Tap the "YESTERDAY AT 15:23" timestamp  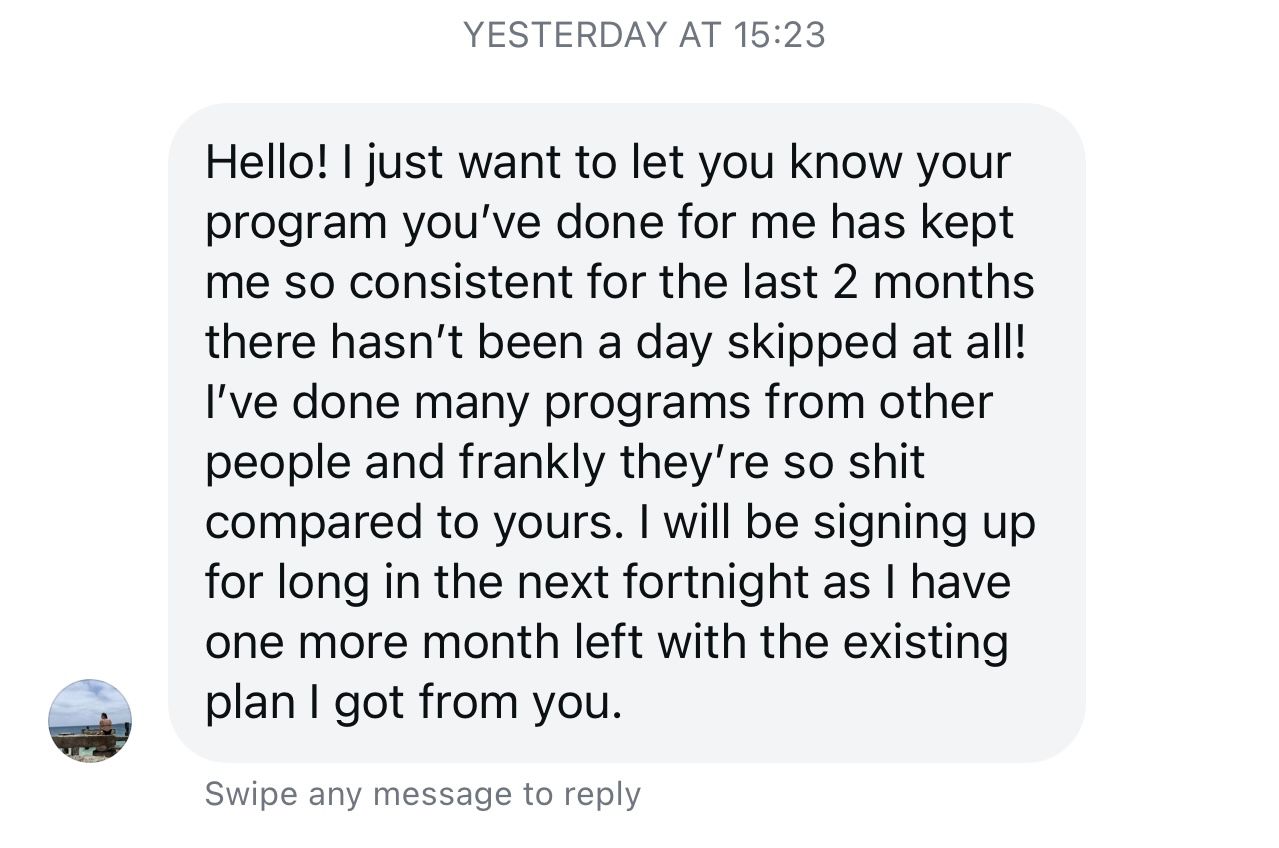pos(644,36)
